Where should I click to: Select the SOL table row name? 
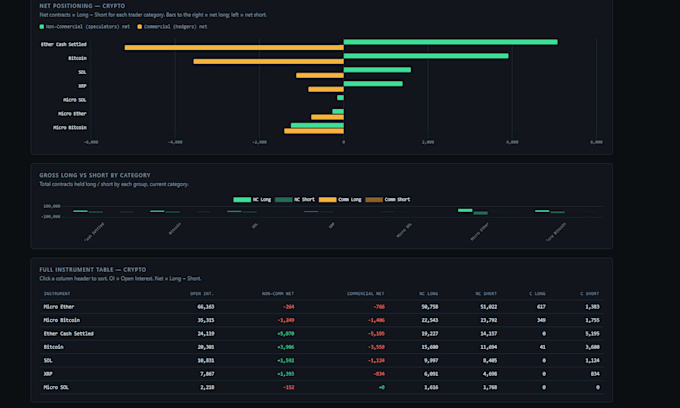coord(48,360)
